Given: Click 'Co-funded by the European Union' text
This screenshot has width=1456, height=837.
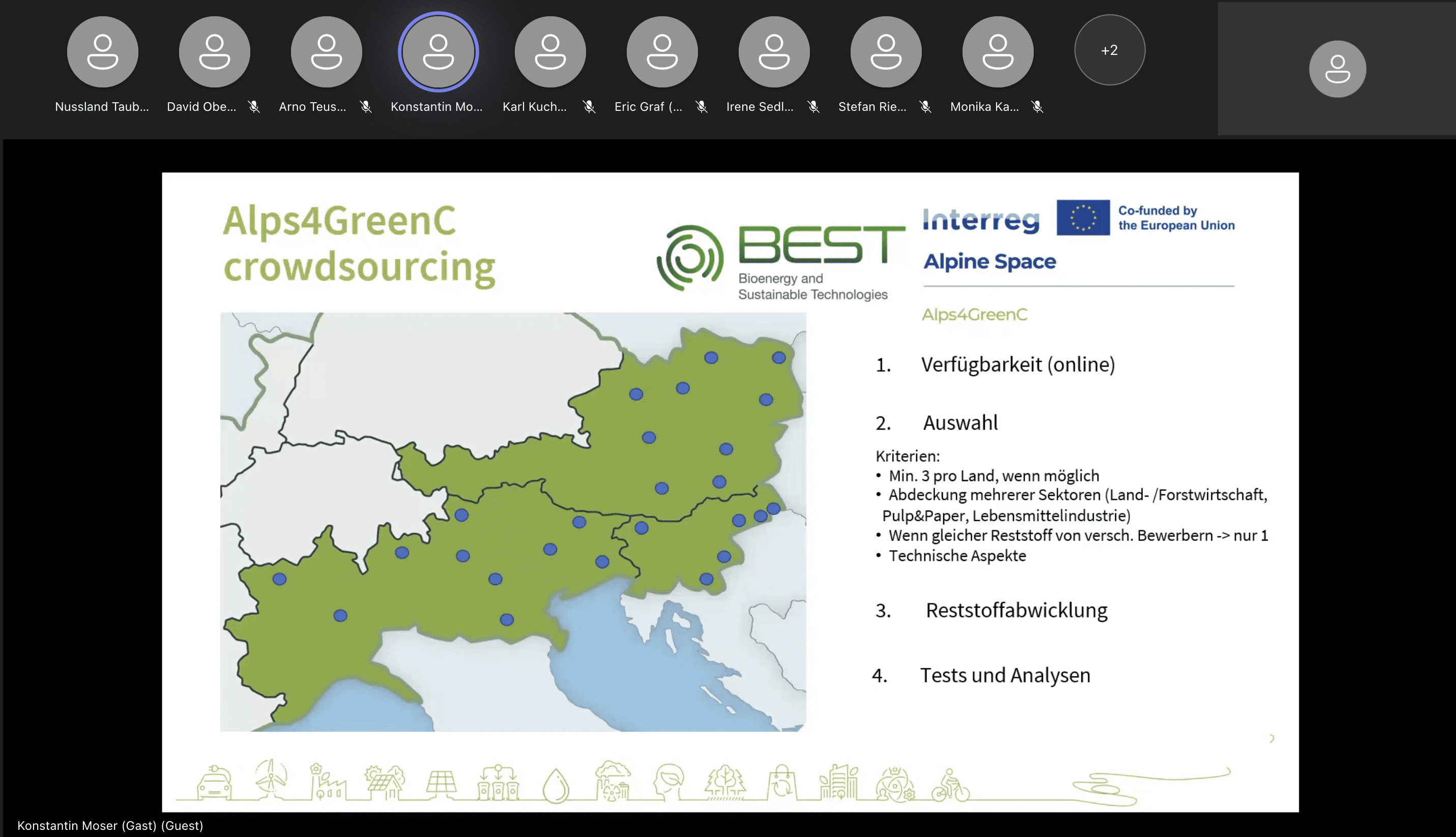Looking at the screenshot, I should tap(1176, 218).
